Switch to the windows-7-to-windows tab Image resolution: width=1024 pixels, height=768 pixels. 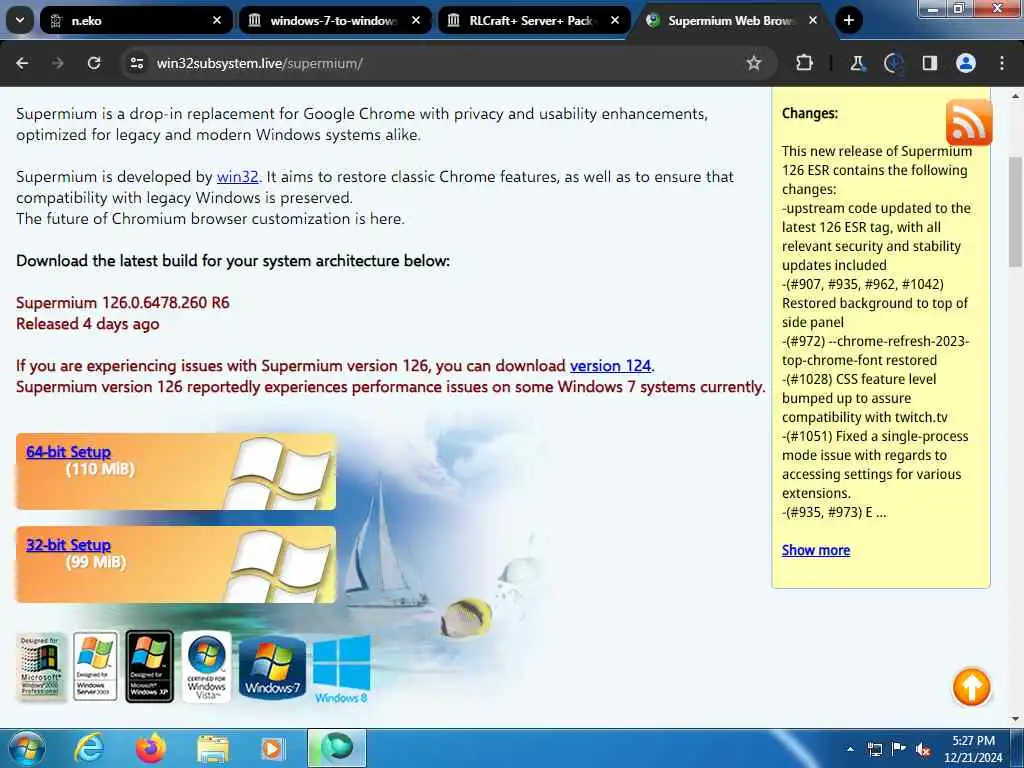click(335, 20)
